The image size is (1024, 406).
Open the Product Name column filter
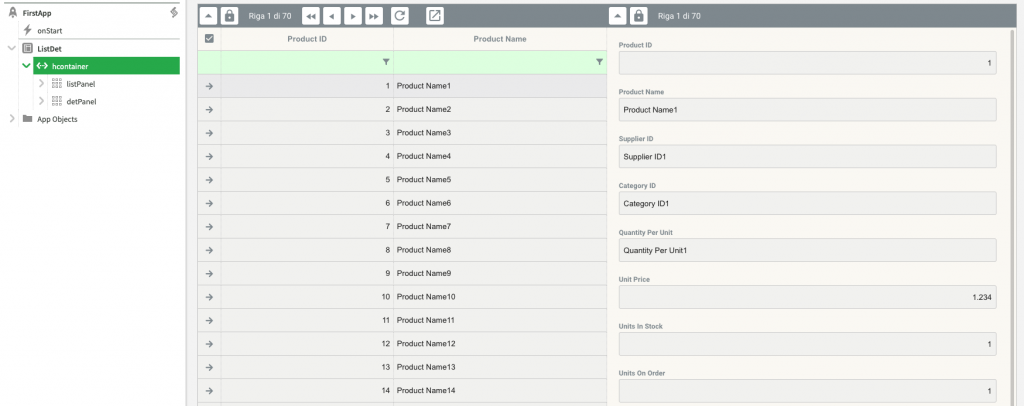coord(599,62)
